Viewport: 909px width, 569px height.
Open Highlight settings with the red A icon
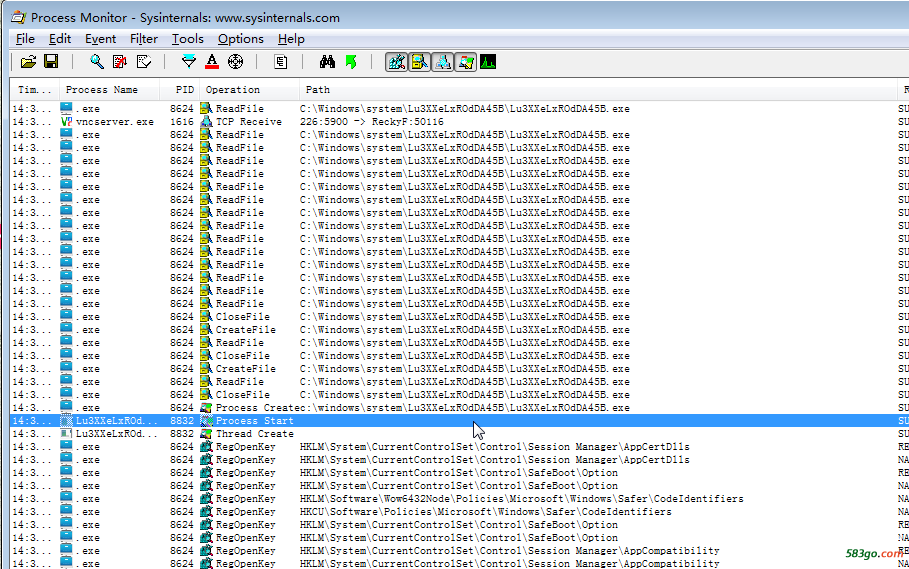tap(212, 61)
